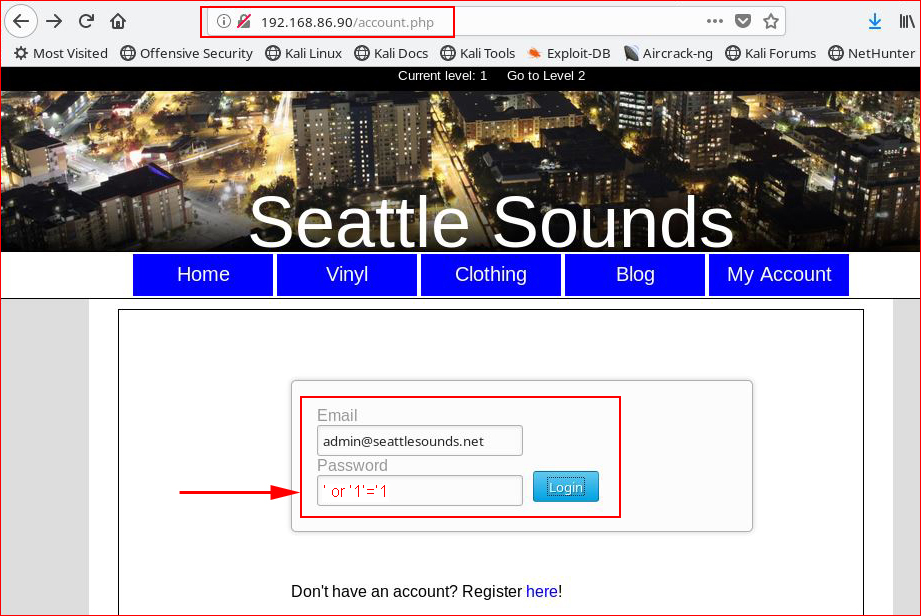Viewport: 921px width, 616px height.
Task: Go to the browser home page
Action: [x=118, y=22]
